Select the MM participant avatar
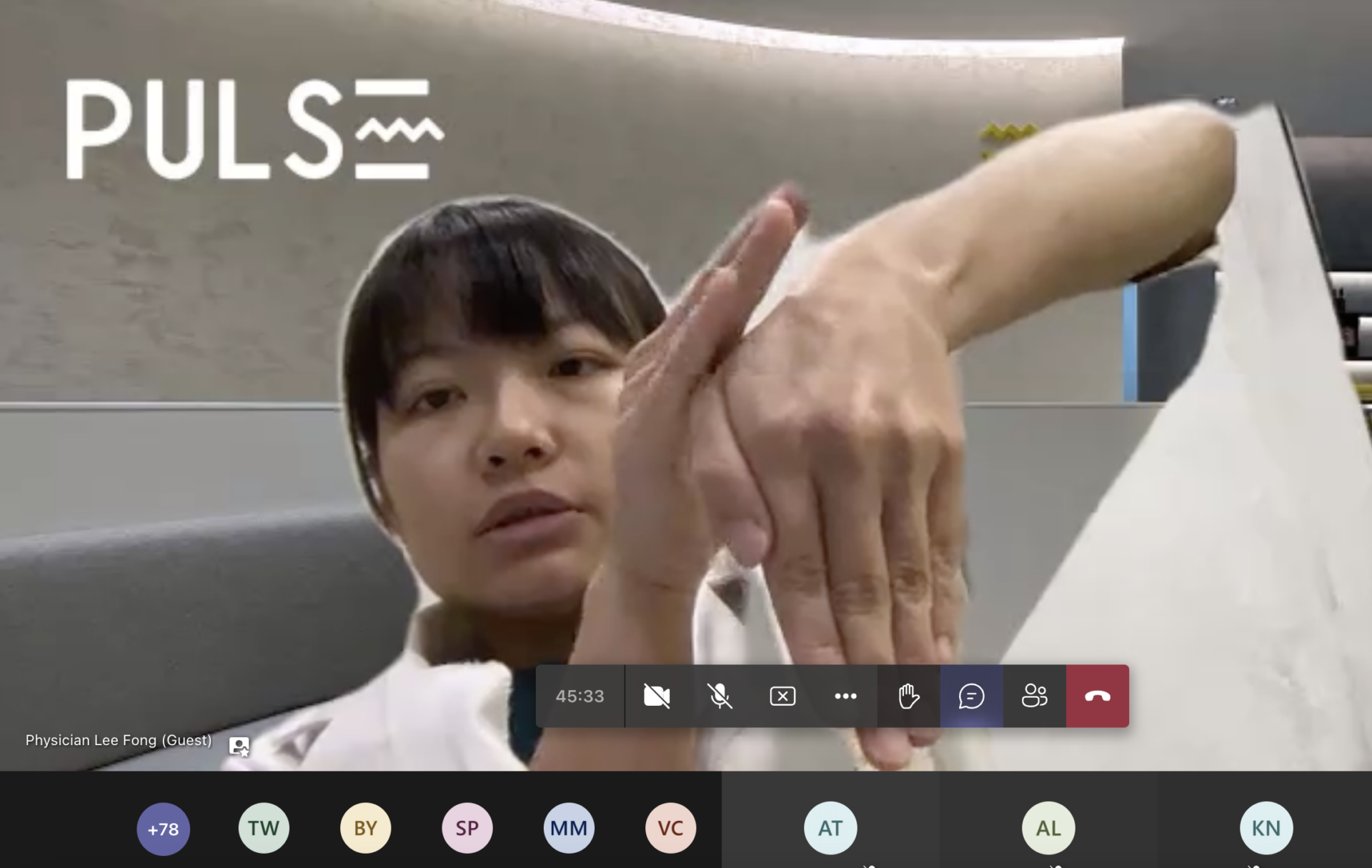The height and width of the screenshot is (868, 1372). (569, 828)
